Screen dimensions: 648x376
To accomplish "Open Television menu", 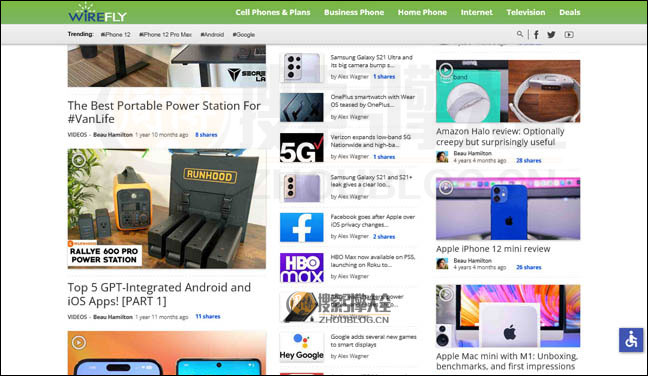I will 526,12.
